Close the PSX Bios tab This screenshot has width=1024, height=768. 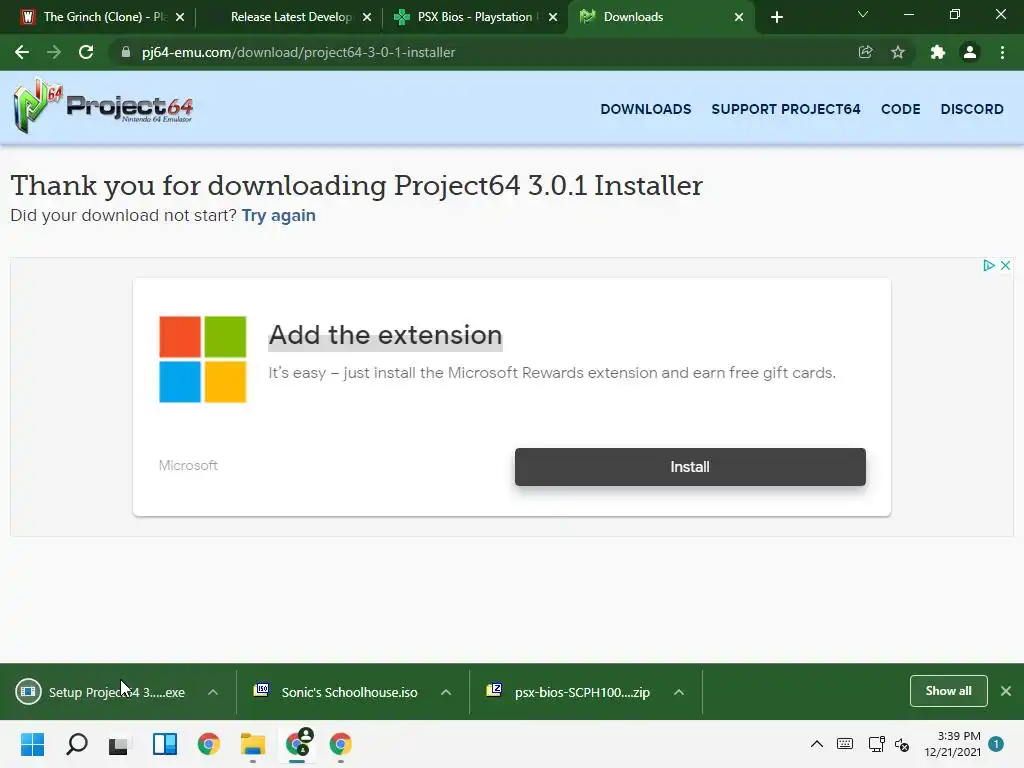click(553, 17)
